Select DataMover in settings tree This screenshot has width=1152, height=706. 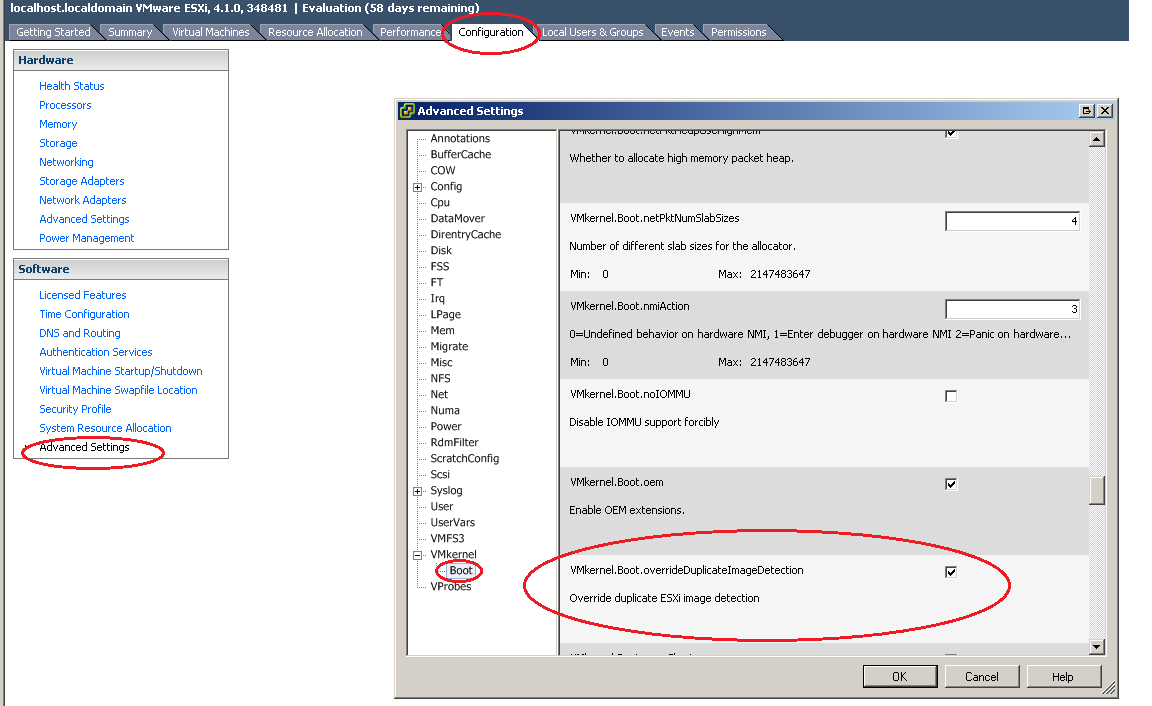[x=458, y=219]
